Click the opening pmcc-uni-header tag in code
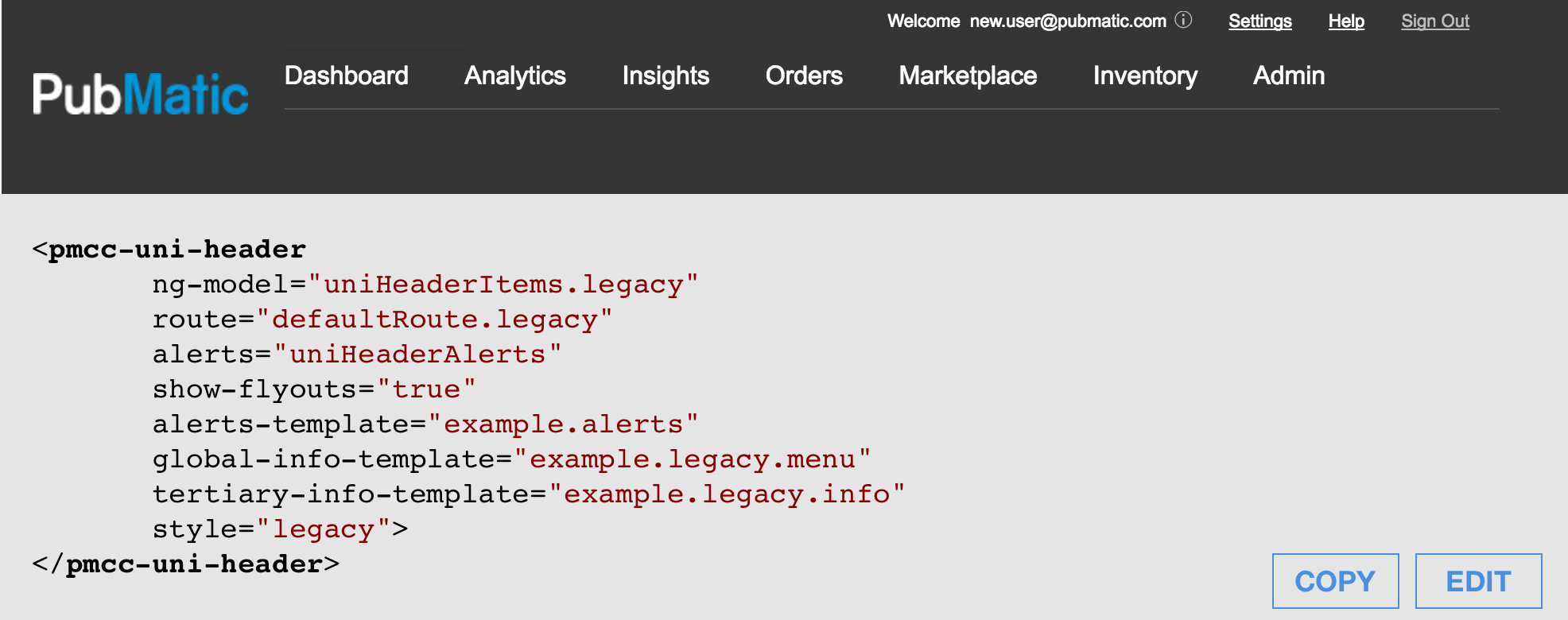This screenshot has width=1568, height=620. 177,250
